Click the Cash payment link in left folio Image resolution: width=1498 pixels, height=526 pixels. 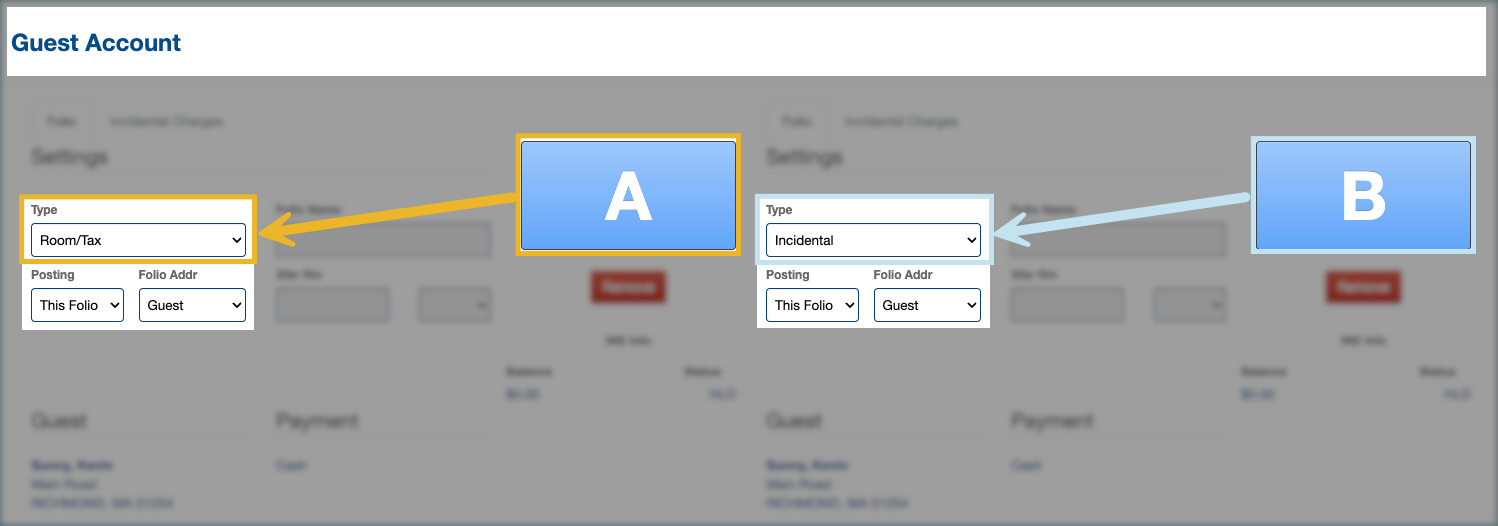(291, 466)
